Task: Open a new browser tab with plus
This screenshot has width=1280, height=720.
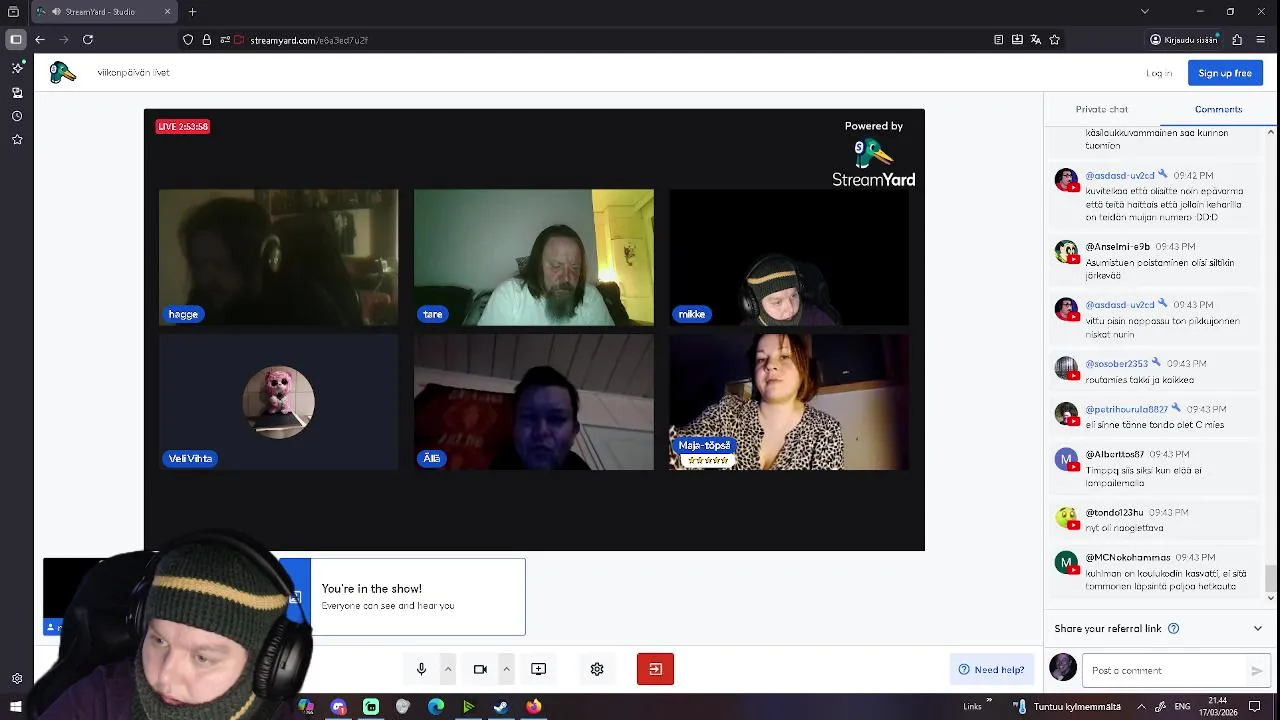Action: [192, 12]
